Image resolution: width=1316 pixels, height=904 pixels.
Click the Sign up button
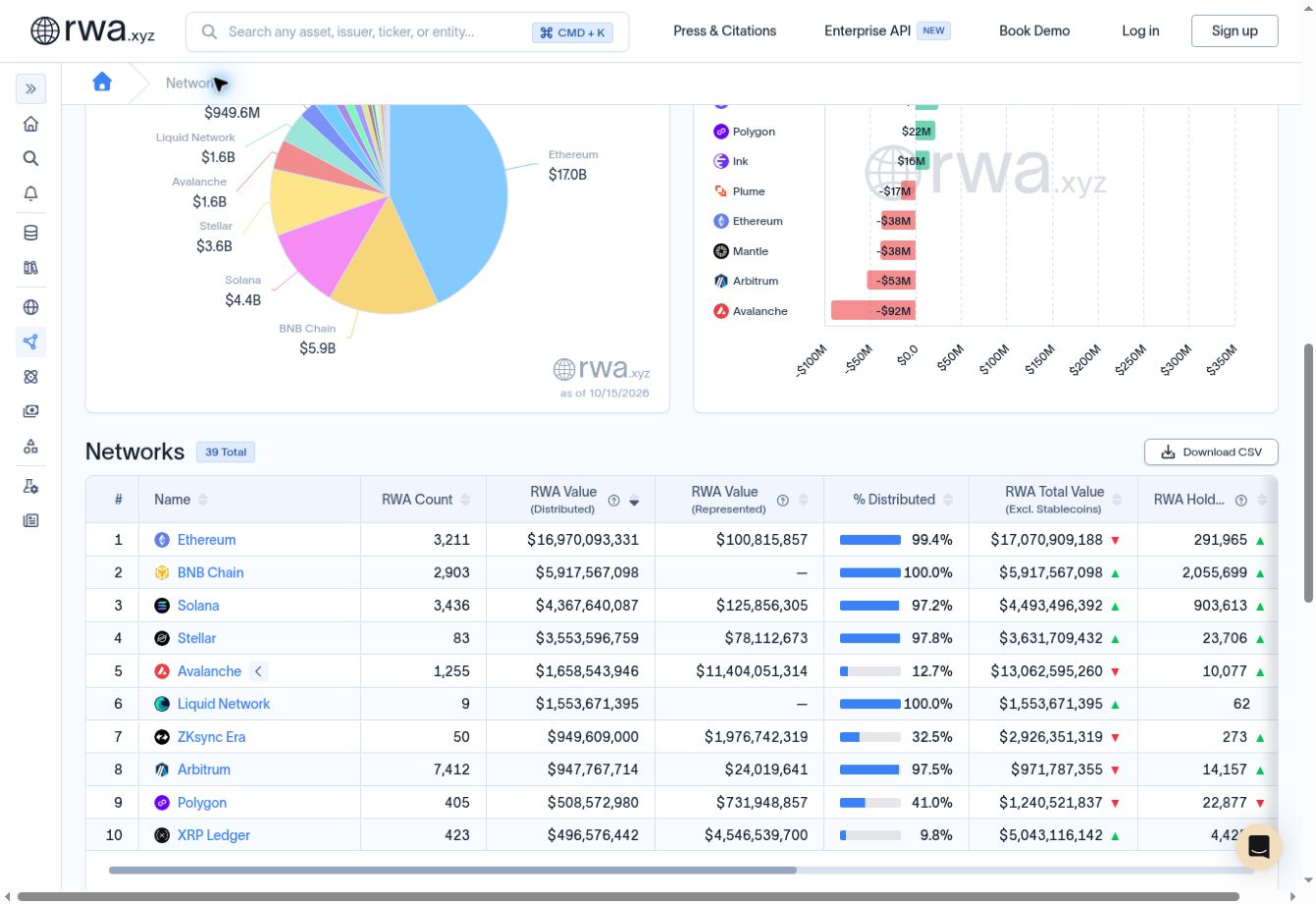1235,30
